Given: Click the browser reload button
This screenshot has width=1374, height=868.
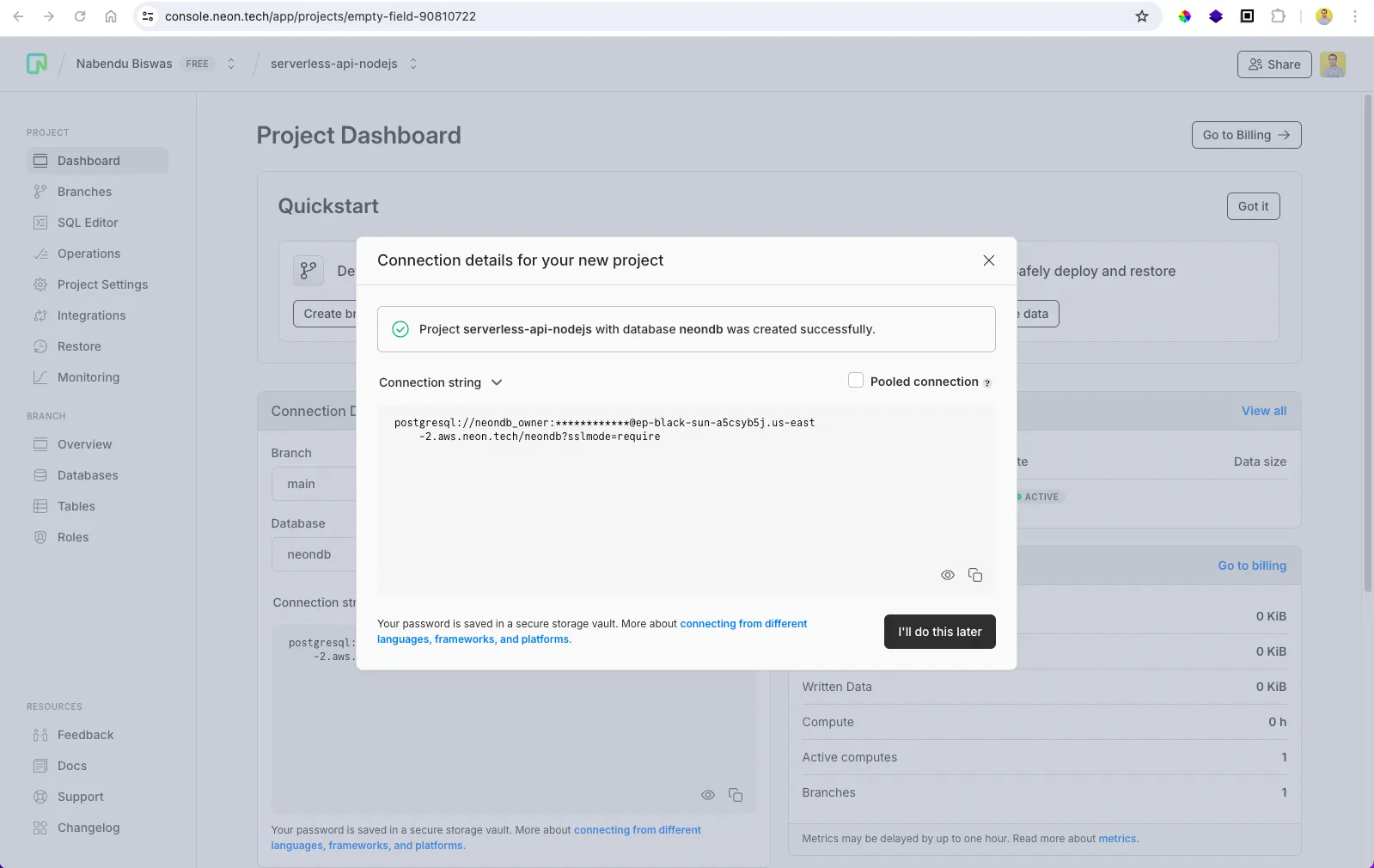Looking at the screenshot, I should [x=80, y=16].
